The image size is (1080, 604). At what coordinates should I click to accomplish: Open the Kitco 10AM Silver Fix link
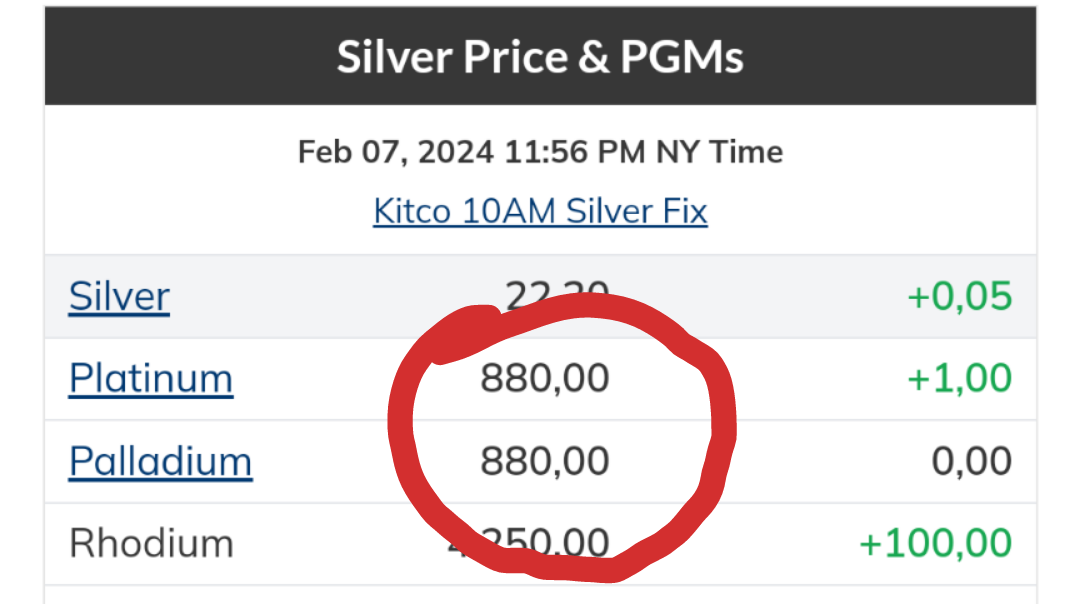pos(540,211)
